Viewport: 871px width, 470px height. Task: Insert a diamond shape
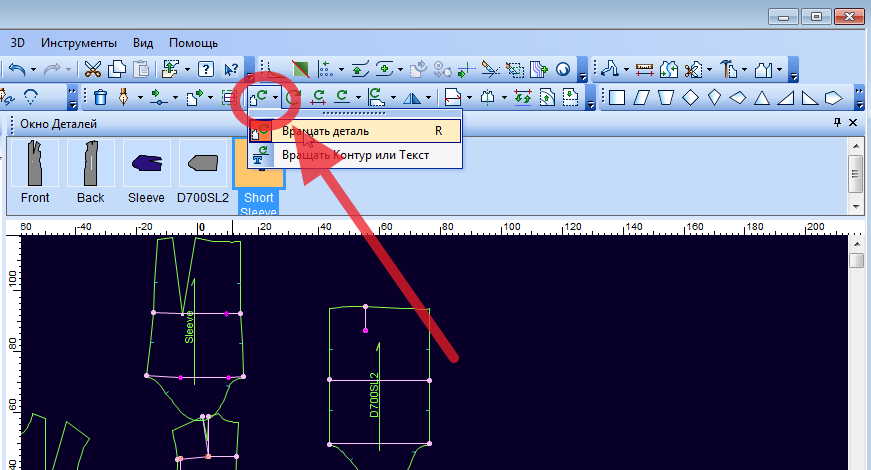pos(690,98)
